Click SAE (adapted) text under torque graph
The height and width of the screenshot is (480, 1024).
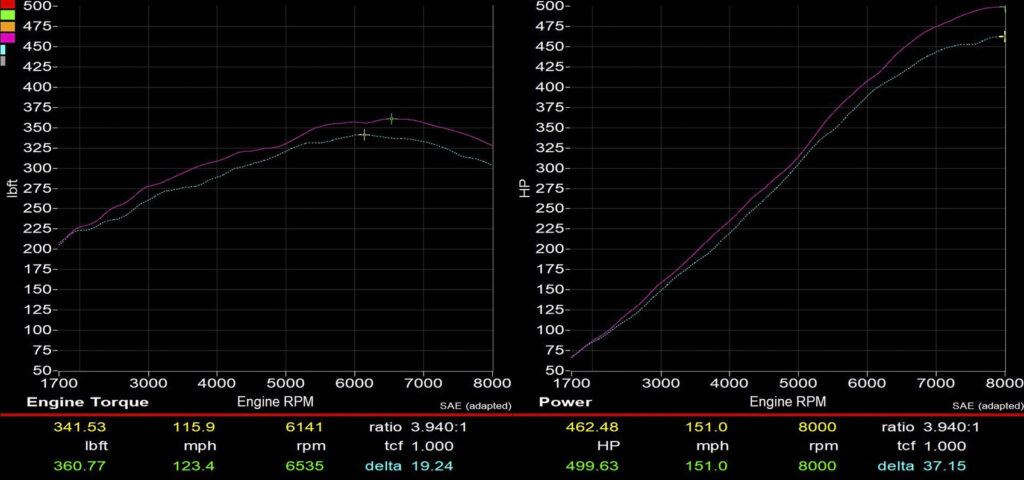click(x=475, y=406)
